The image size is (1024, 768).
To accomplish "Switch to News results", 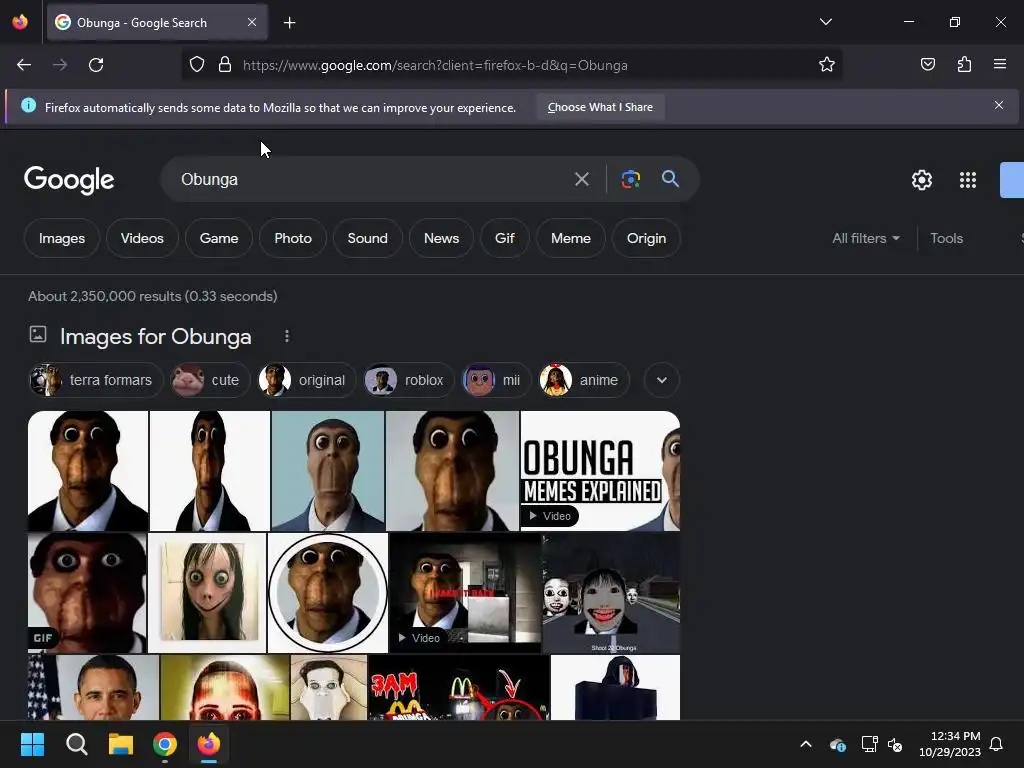I will pyautogui.click(x=441, y=238).
